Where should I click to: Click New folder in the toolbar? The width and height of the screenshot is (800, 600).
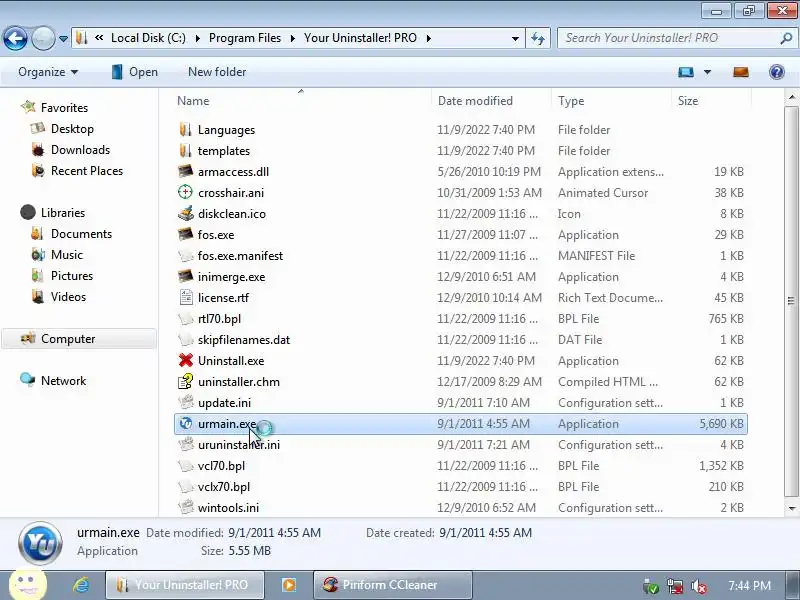coord(217,72)
